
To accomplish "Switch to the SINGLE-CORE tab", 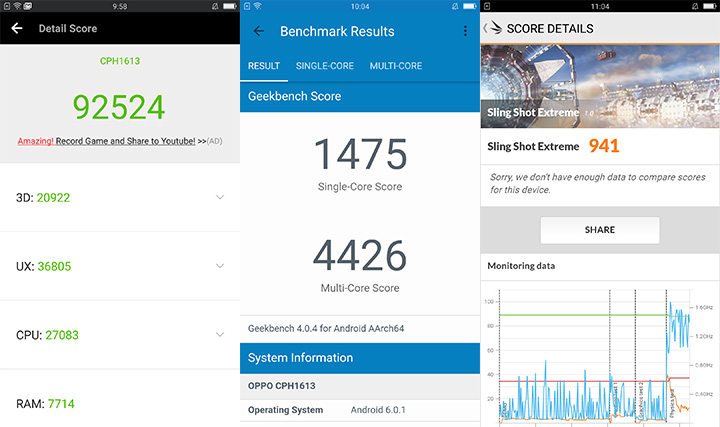I will (x=324, y=66).
